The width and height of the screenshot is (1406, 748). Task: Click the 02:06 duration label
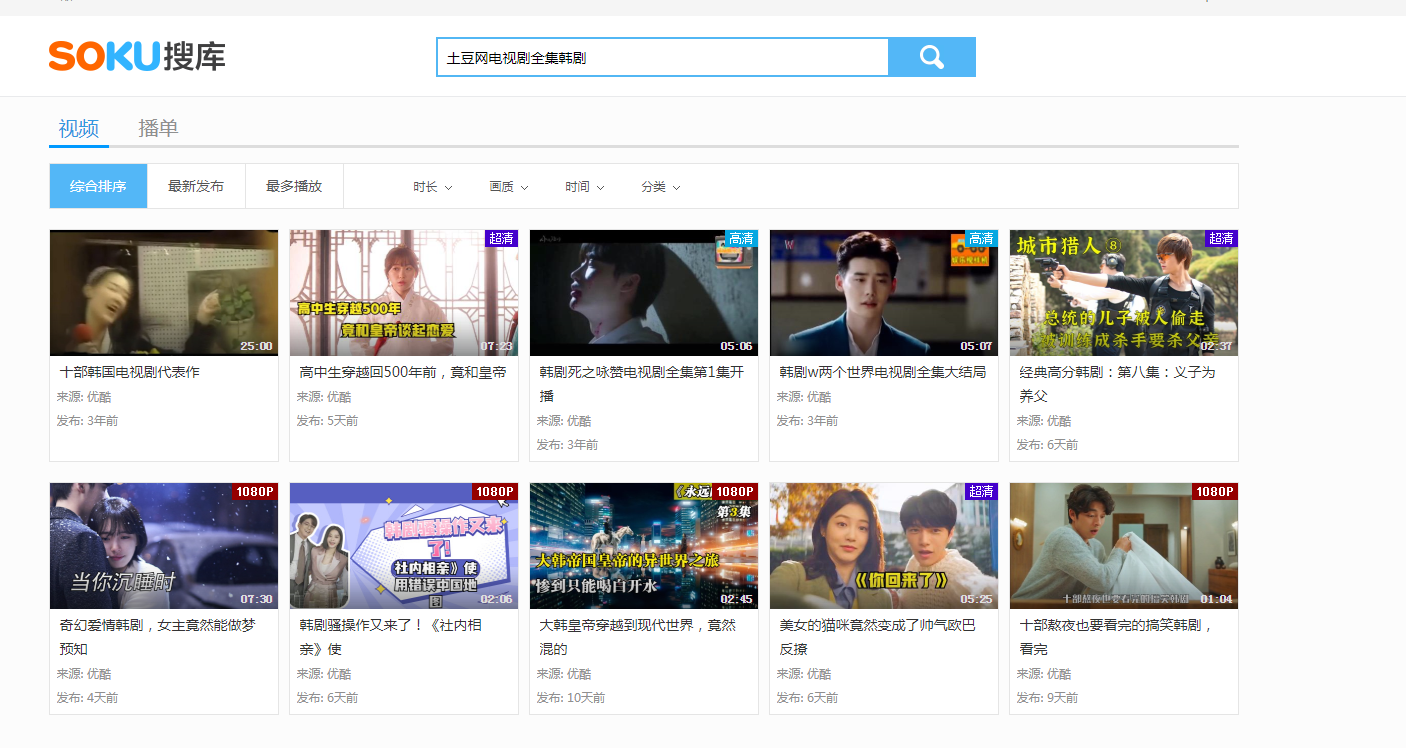click(x=496, y=599)
